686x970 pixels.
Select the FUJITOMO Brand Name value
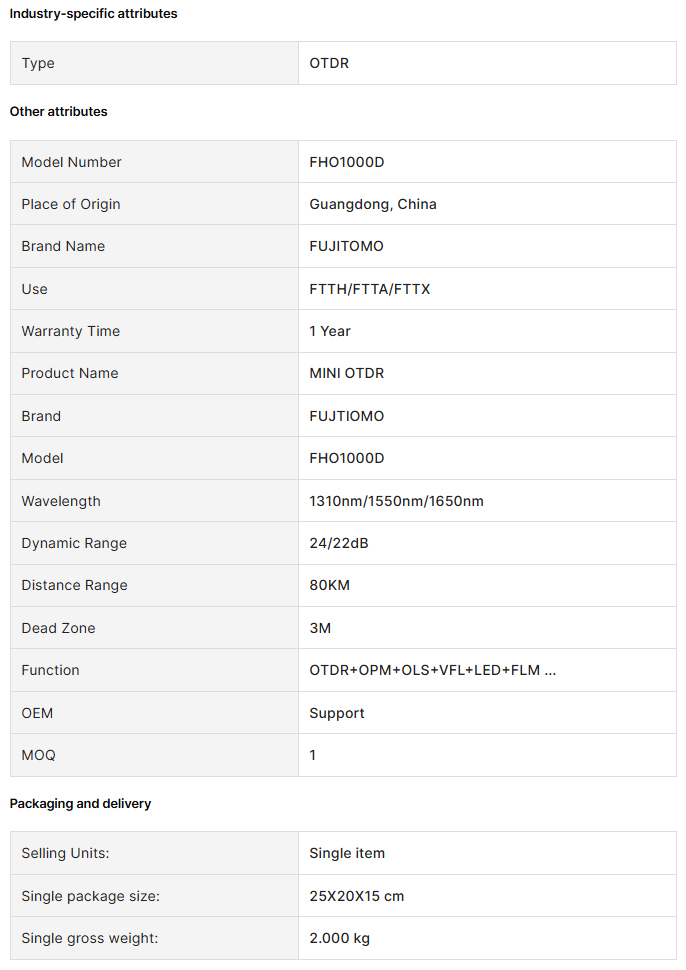(346, 246)
